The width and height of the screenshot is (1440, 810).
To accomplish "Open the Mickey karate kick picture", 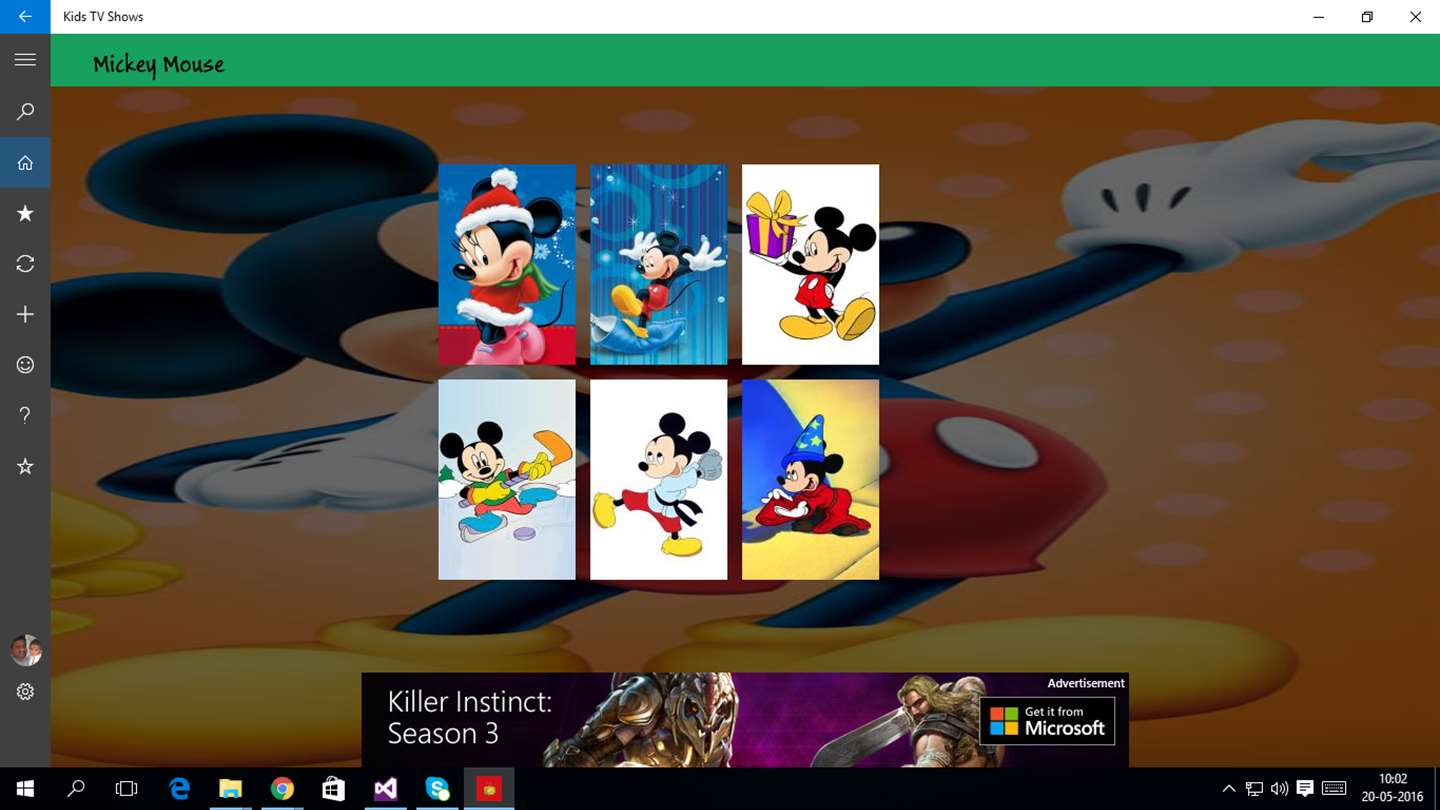I will [x=659, y=479].
